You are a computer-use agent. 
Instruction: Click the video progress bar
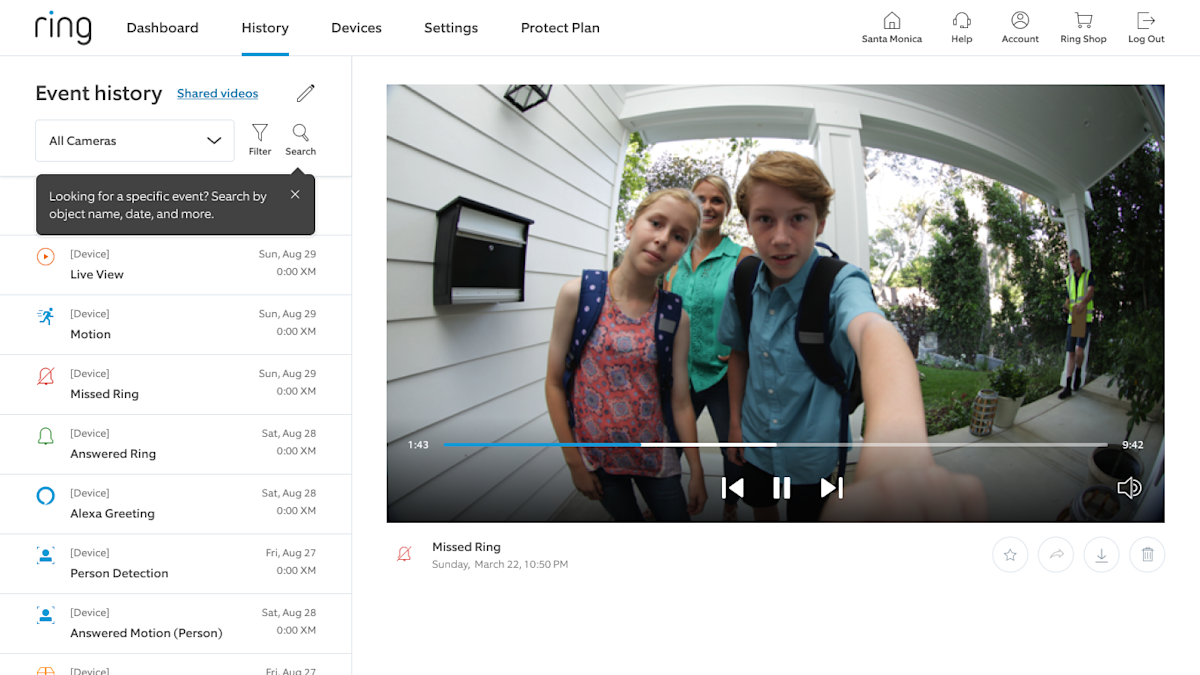click(775, 445)
